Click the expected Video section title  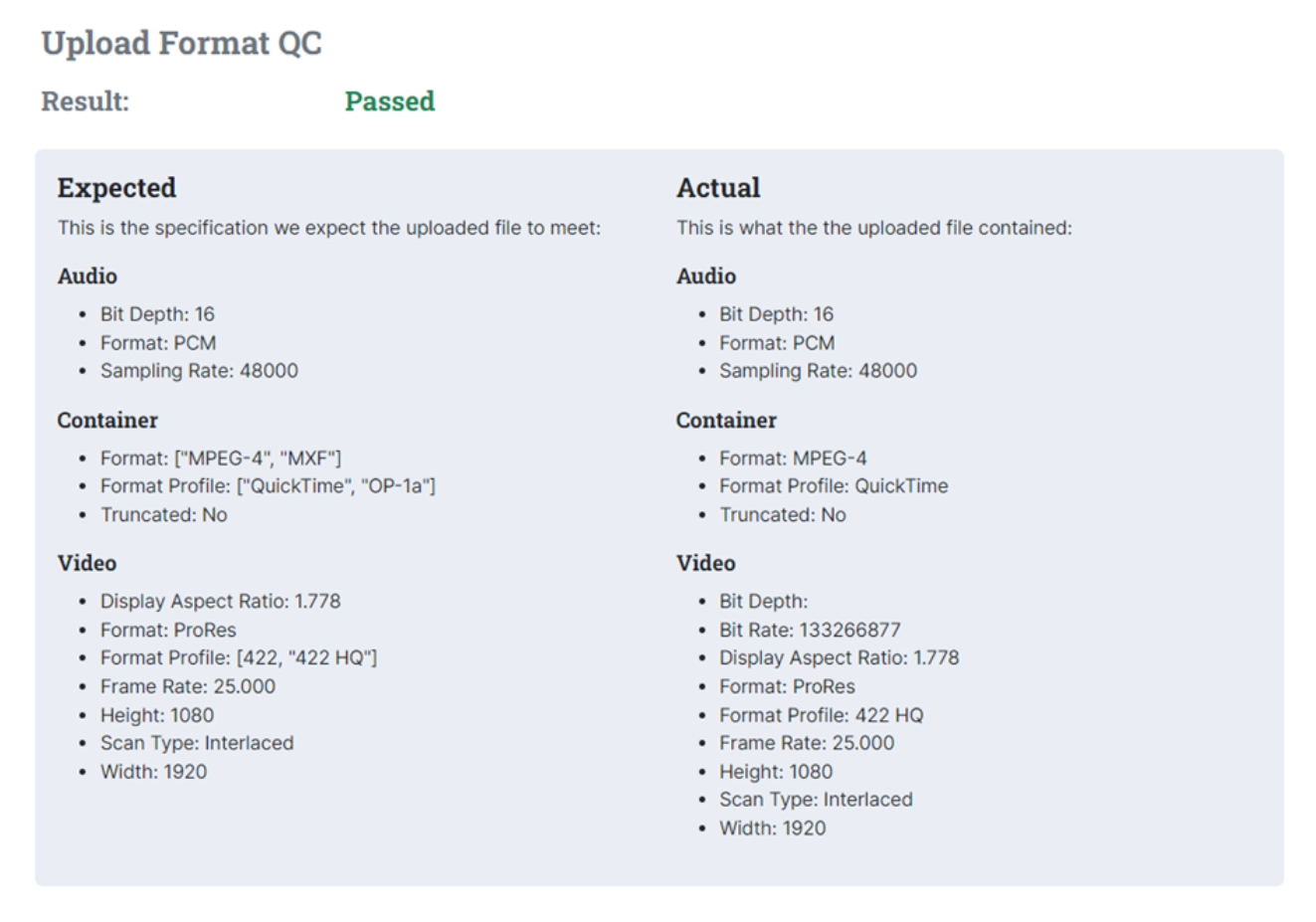pyautogui.click(x=87, y=563)
